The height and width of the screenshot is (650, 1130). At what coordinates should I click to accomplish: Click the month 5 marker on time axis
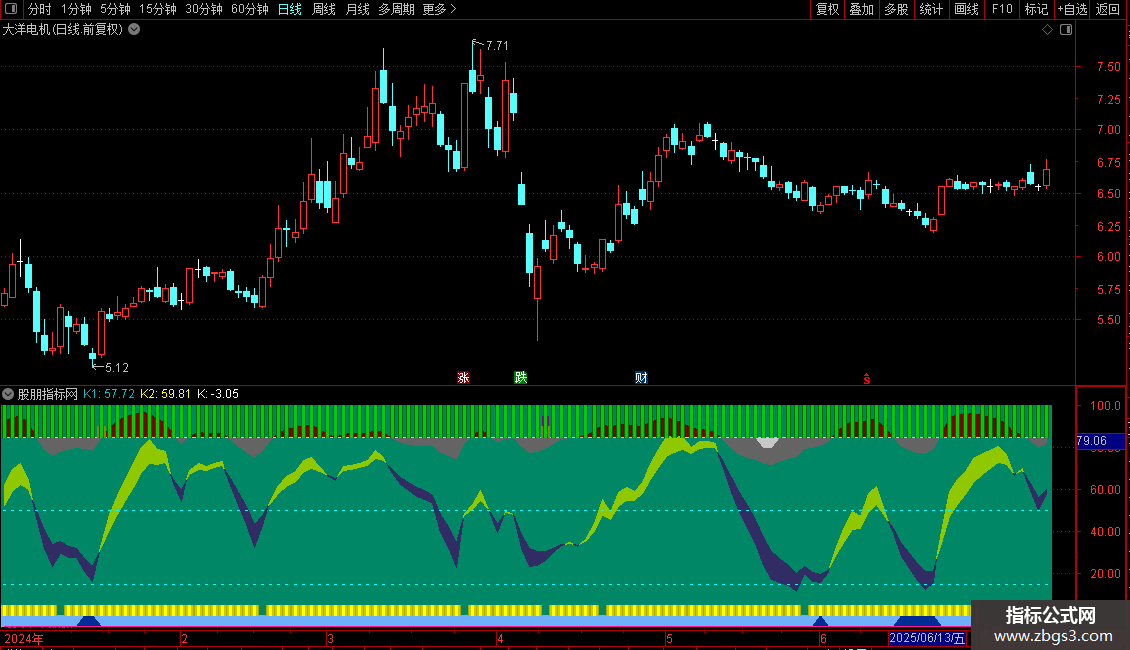tap(669, 639)
